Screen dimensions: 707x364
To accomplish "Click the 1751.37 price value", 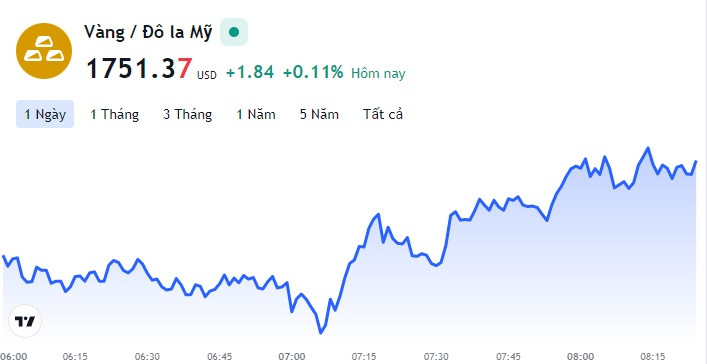I will [x=139, y=69].
